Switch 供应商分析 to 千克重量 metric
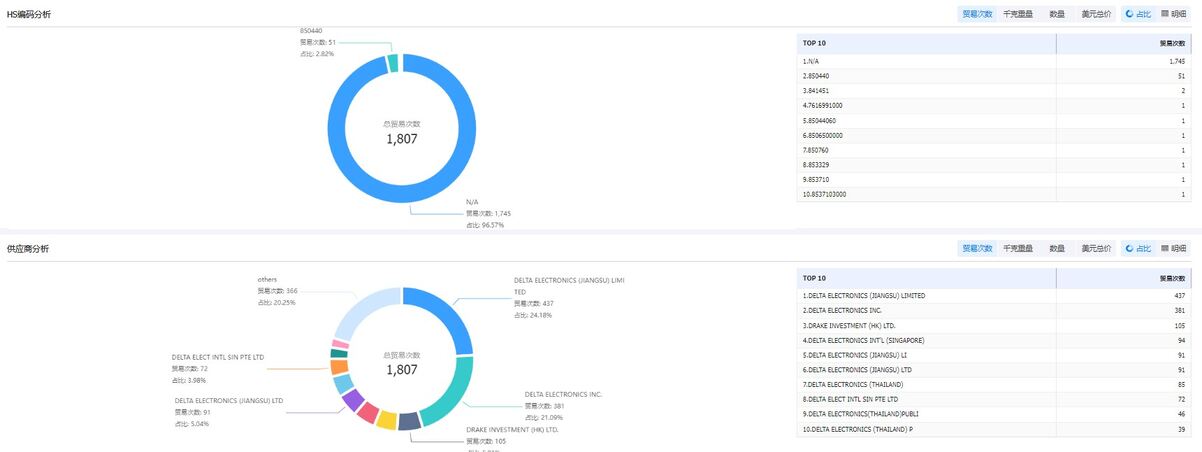 coord(1018,248)
